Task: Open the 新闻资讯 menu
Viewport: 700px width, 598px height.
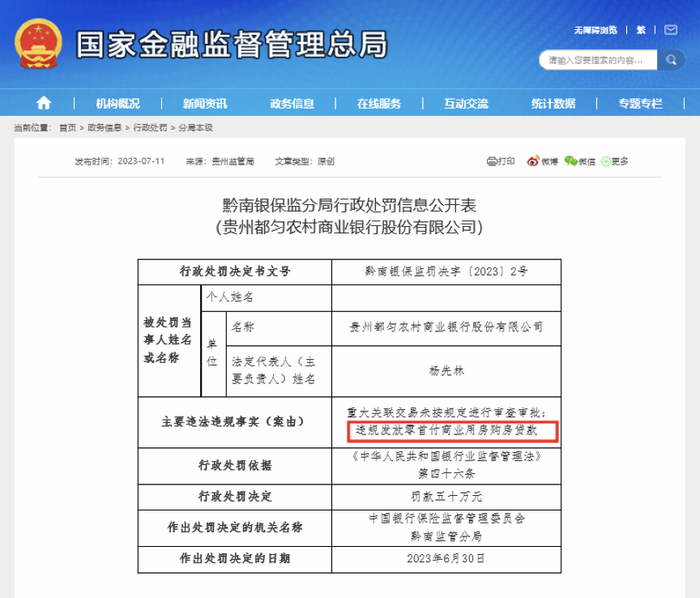Action: [x=205, y=104]
